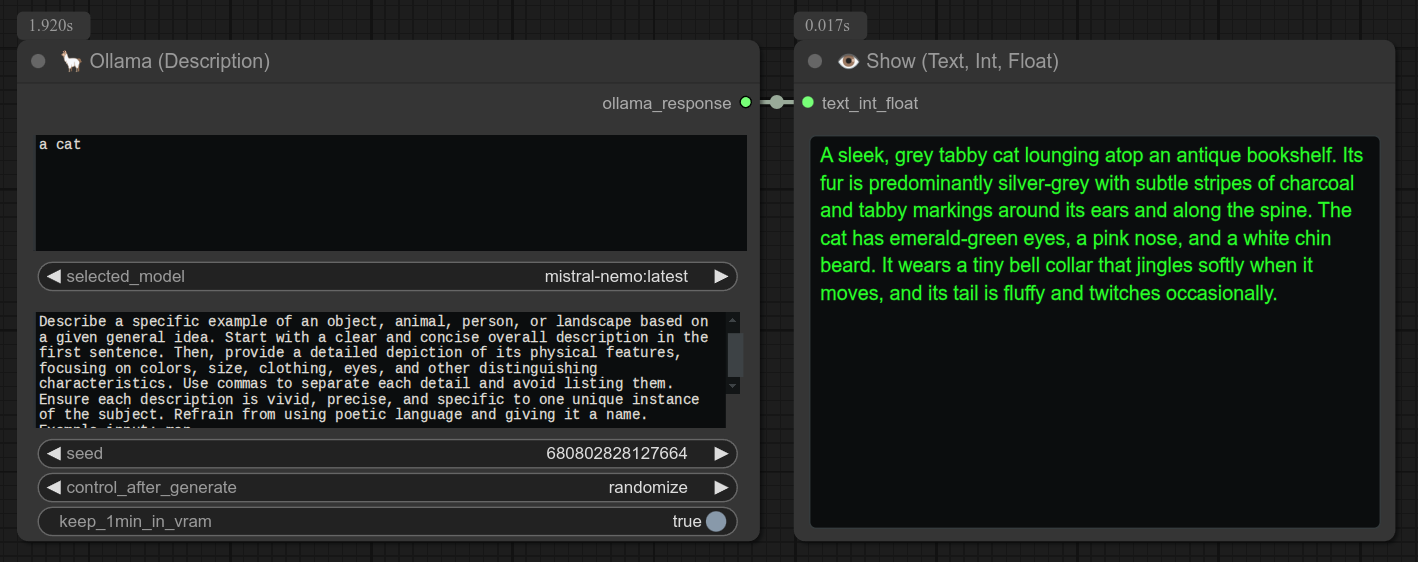Viewport: 1418px width, 562px height.
Task: Switch control_after_generate to next option
Action: 720,488
